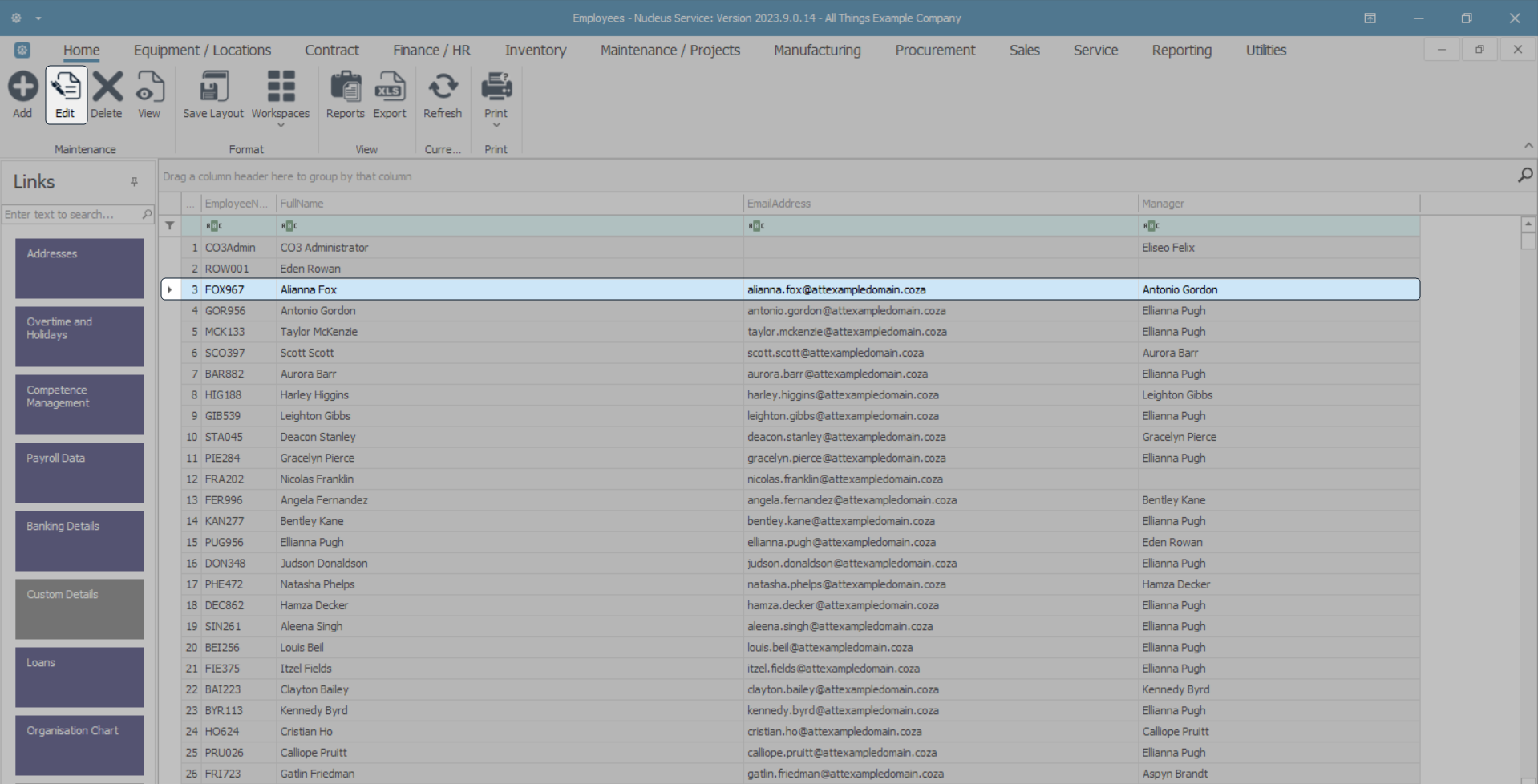The height and width of the screenshot is (784, 1538).
Task: Sort by the EmployeeNumber column header
Action: [239, 204]
